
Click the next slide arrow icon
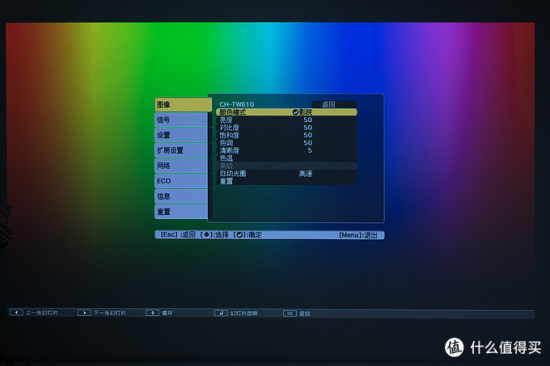click(84, 312)
